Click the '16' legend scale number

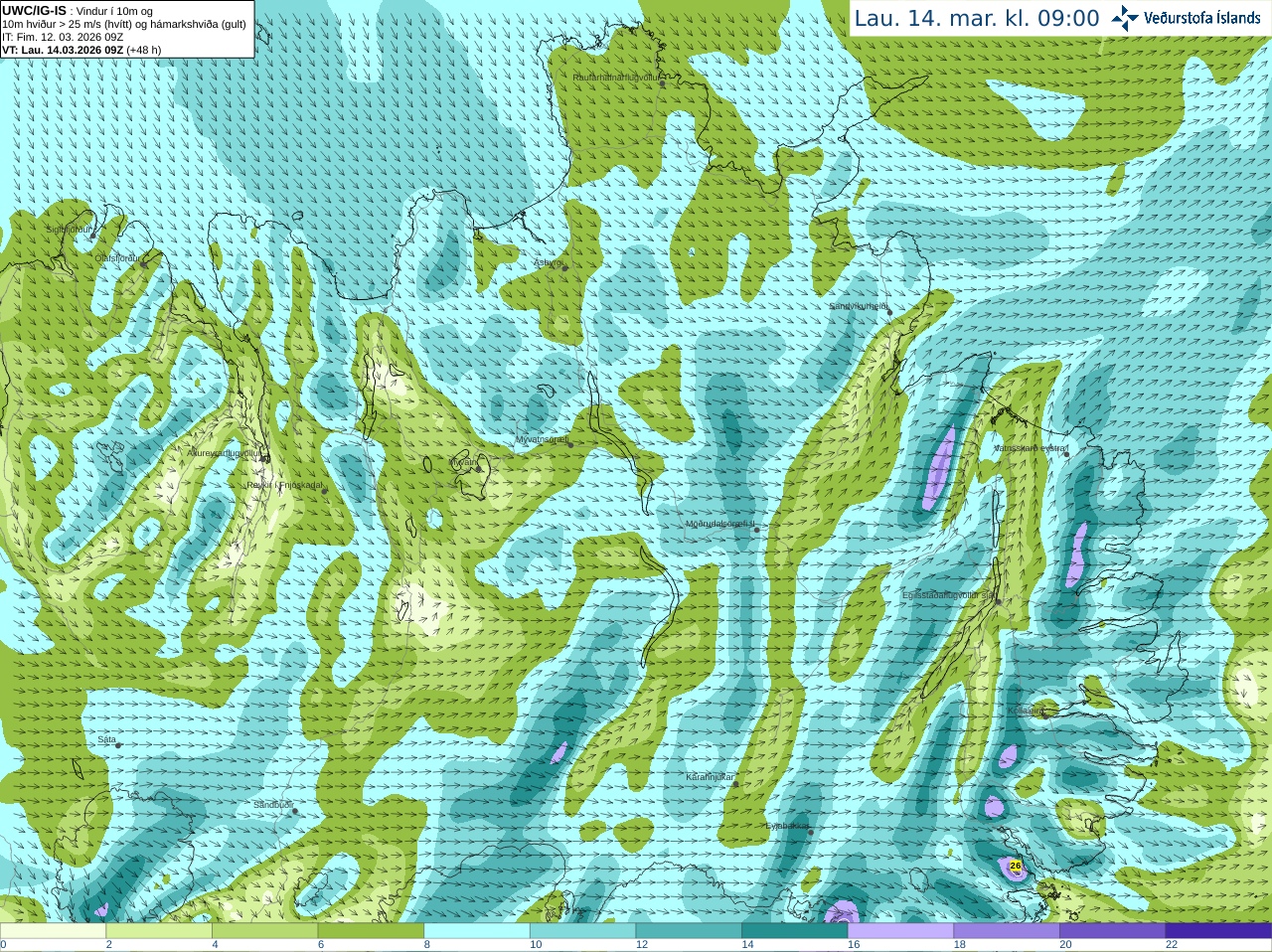[854, 945]
